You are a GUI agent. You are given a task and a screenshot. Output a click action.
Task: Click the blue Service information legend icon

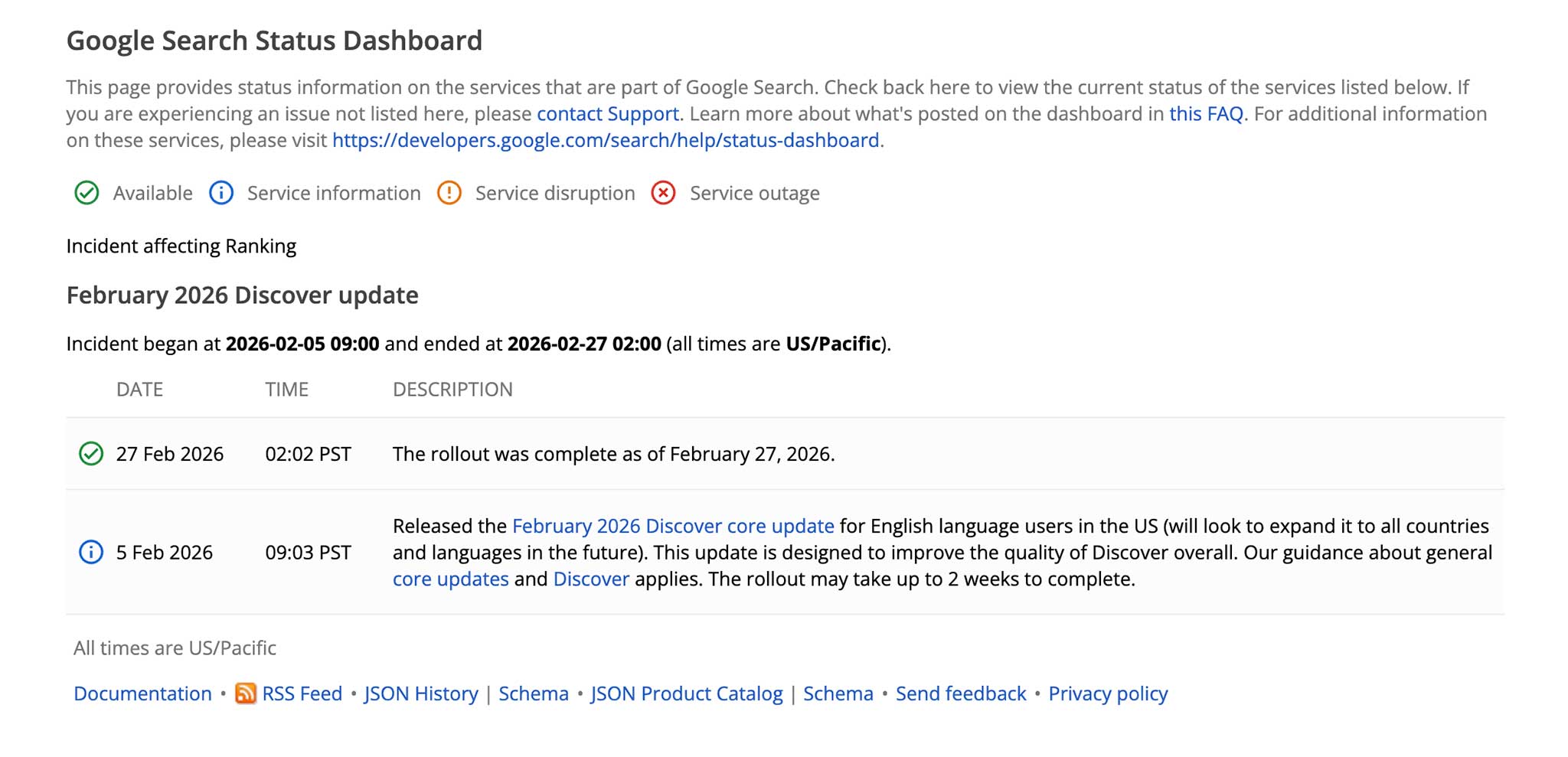click(x=221, y=193)
